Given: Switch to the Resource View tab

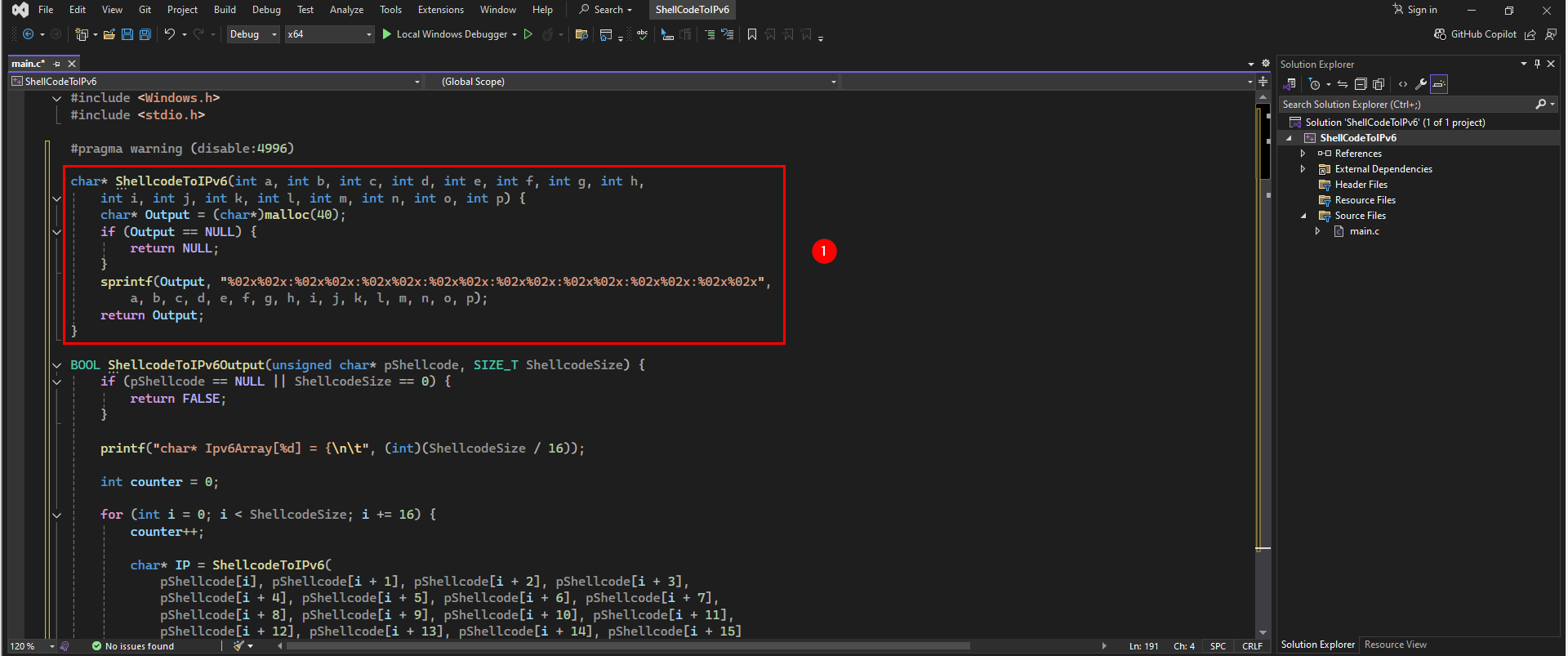Looking at the screenshot, I should [1396, 645].
